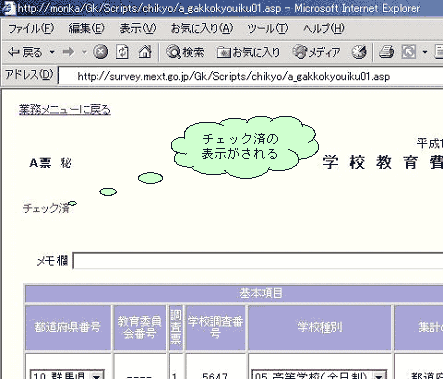Click the A票 秘 label
This screenshot has height=379, width=443.
coord(50,163)
